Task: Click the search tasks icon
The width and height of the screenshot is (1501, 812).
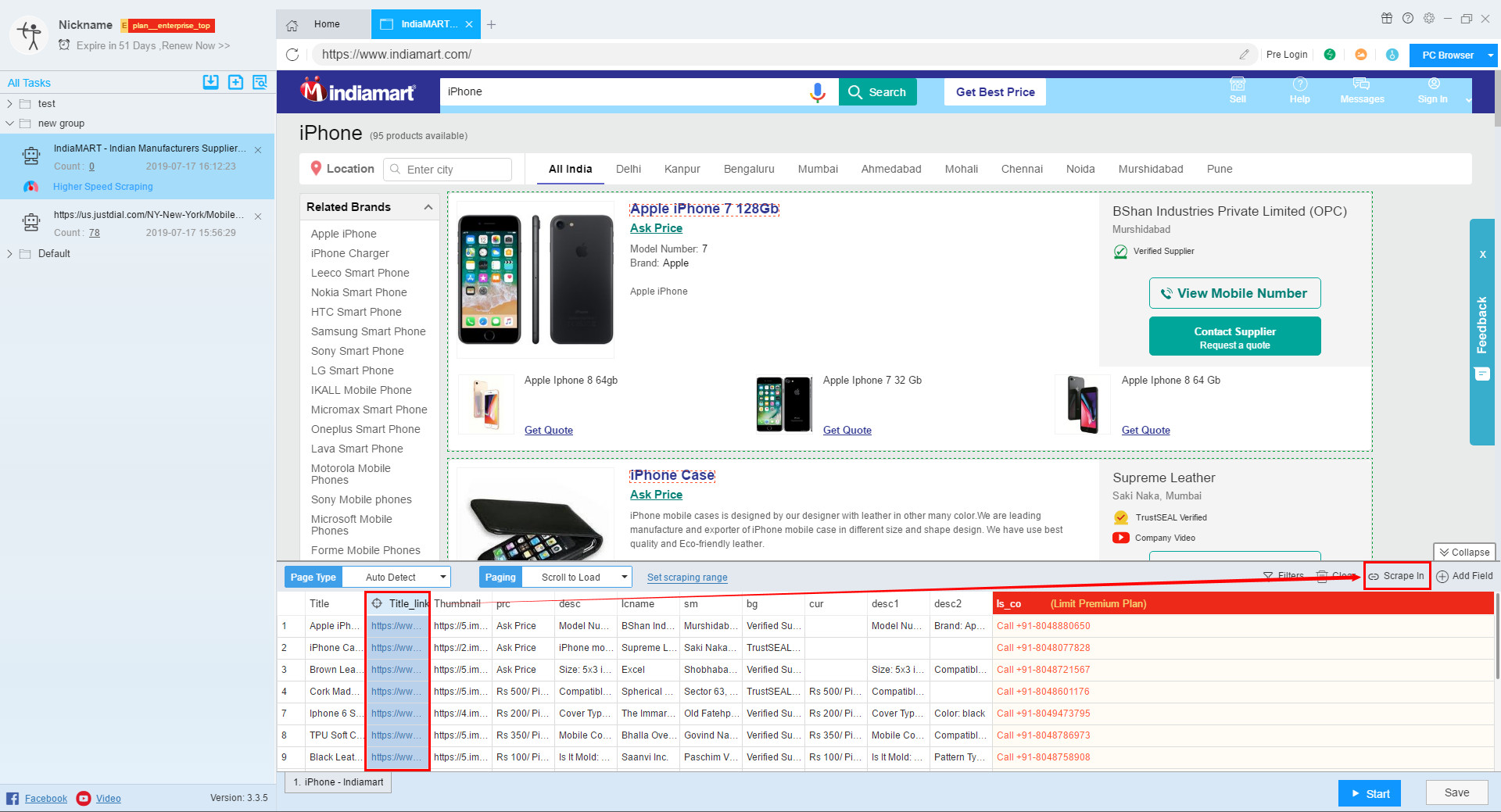Action: (x=260, y=82)
